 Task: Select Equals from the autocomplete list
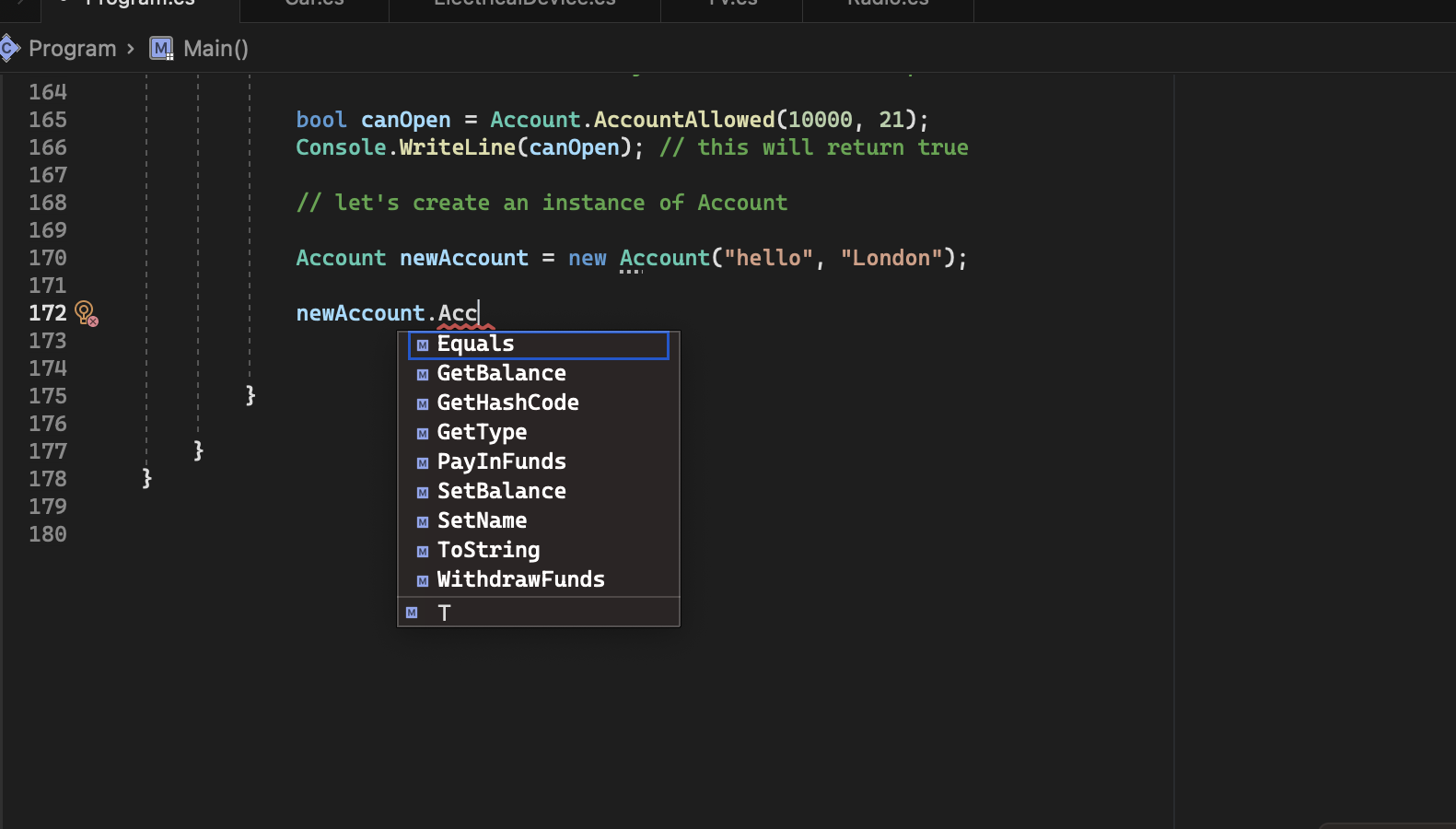pos(539,344)
